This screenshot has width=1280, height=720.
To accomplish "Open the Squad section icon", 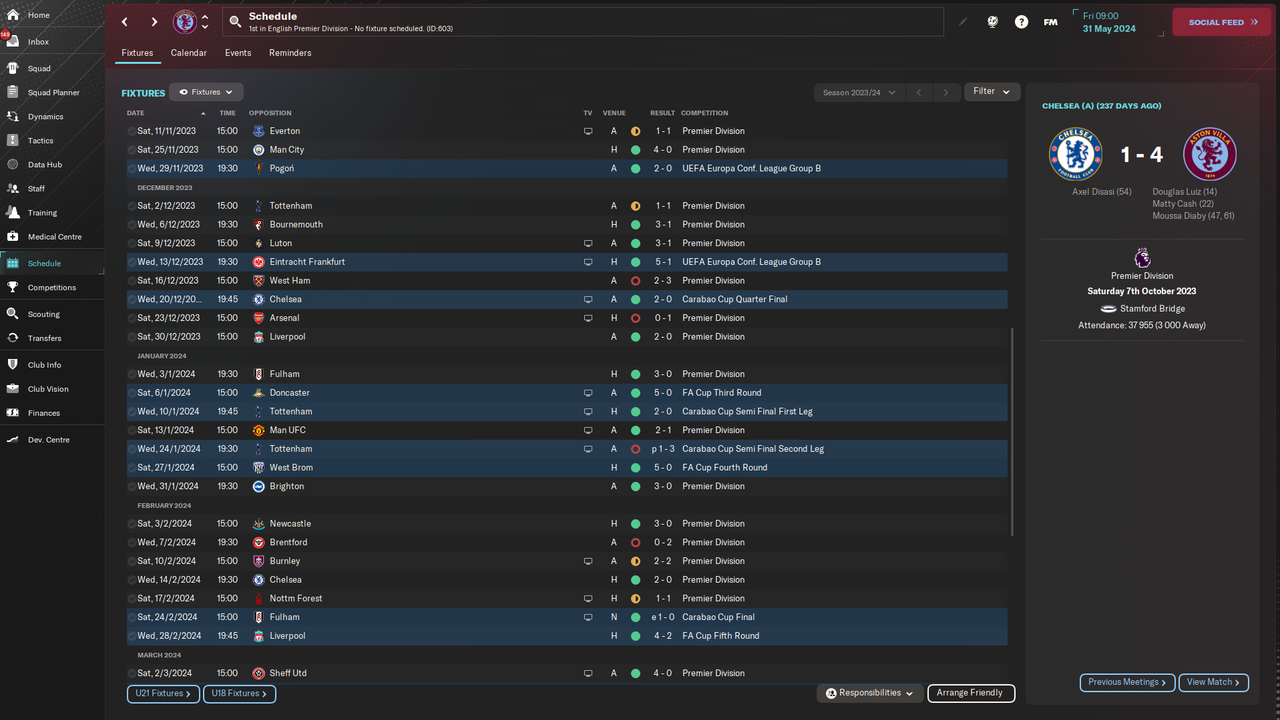I will click(13, 69).
